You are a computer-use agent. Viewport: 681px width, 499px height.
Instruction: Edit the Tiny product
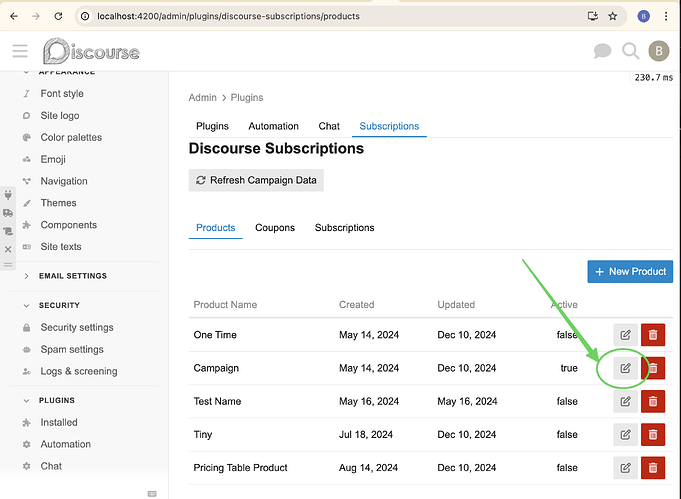(x=625, y=435)
